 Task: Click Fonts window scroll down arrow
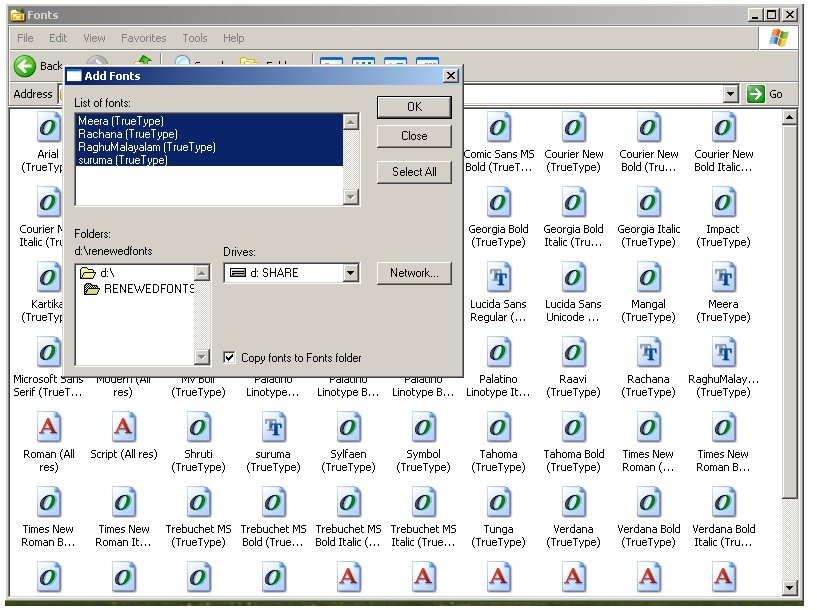(789, 588)
